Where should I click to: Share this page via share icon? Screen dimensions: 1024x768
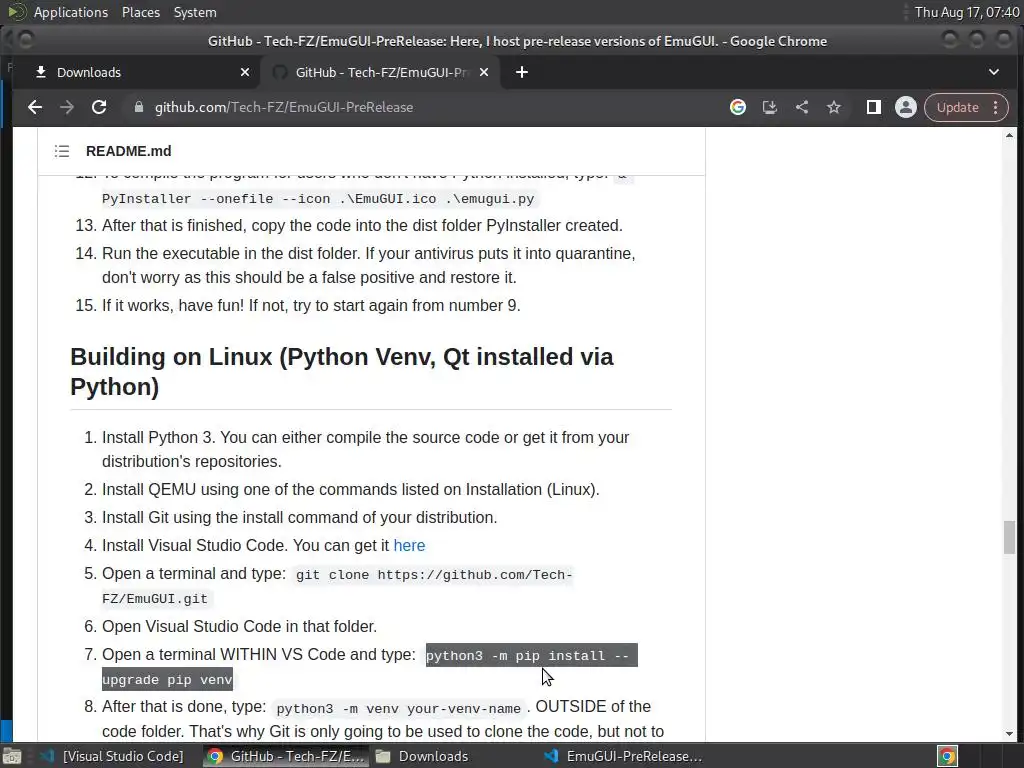(802, 107)
